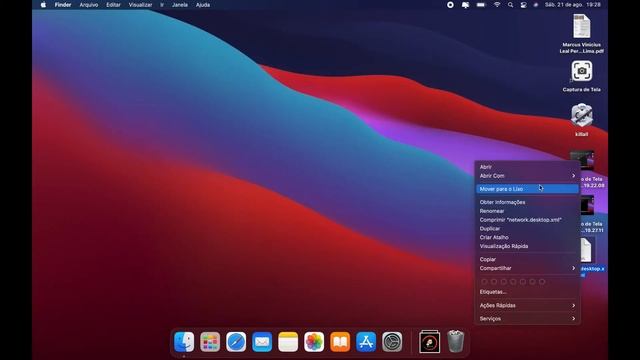The width and height of the screenshot is (640, 360).
Task: Open the Notes app in the Dock
Action: click(x=288, y=342)
